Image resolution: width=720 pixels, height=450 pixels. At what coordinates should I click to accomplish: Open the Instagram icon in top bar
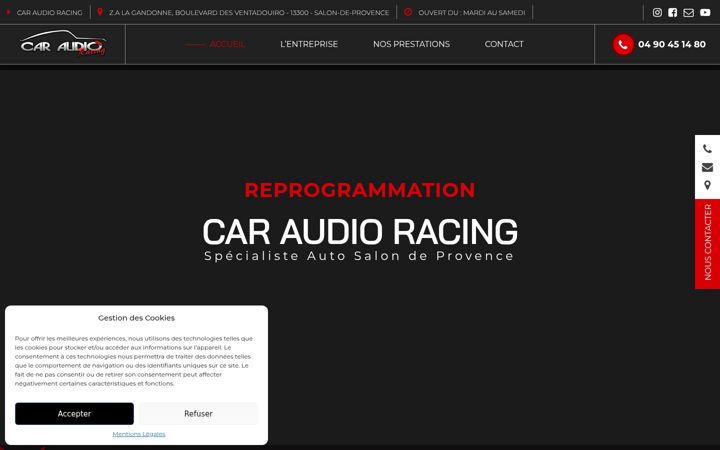click(x=657, y=12)
